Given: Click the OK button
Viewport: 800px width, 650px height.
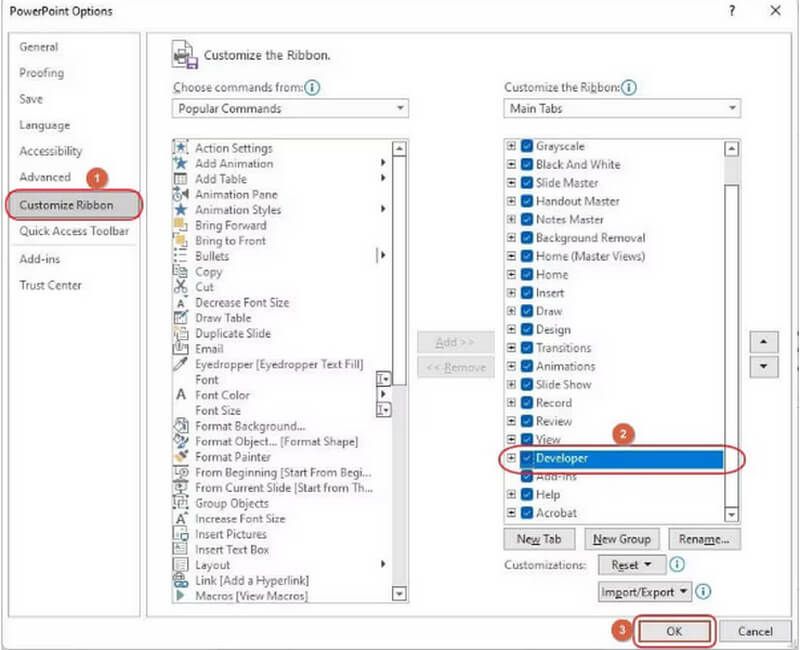Looking at the screenshot, I should point(674,631).
